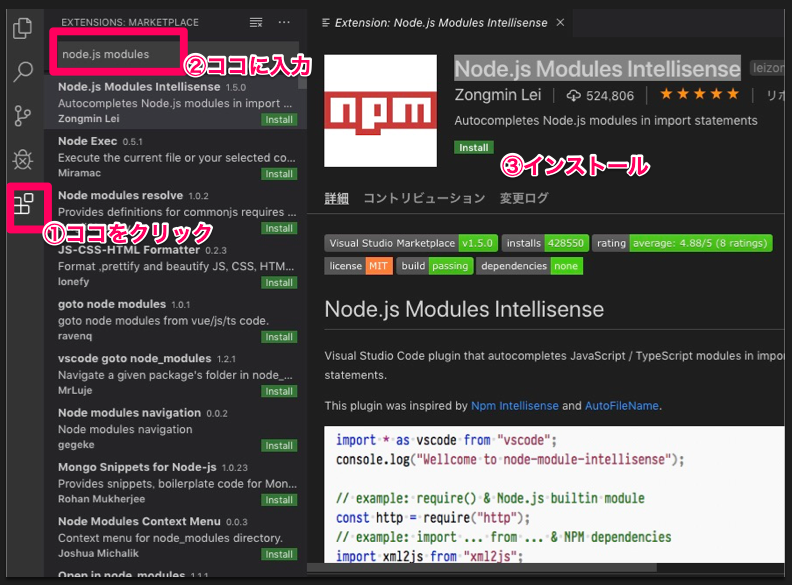Select Mongo Snippets for Node-js entry

tap(175, 482)
